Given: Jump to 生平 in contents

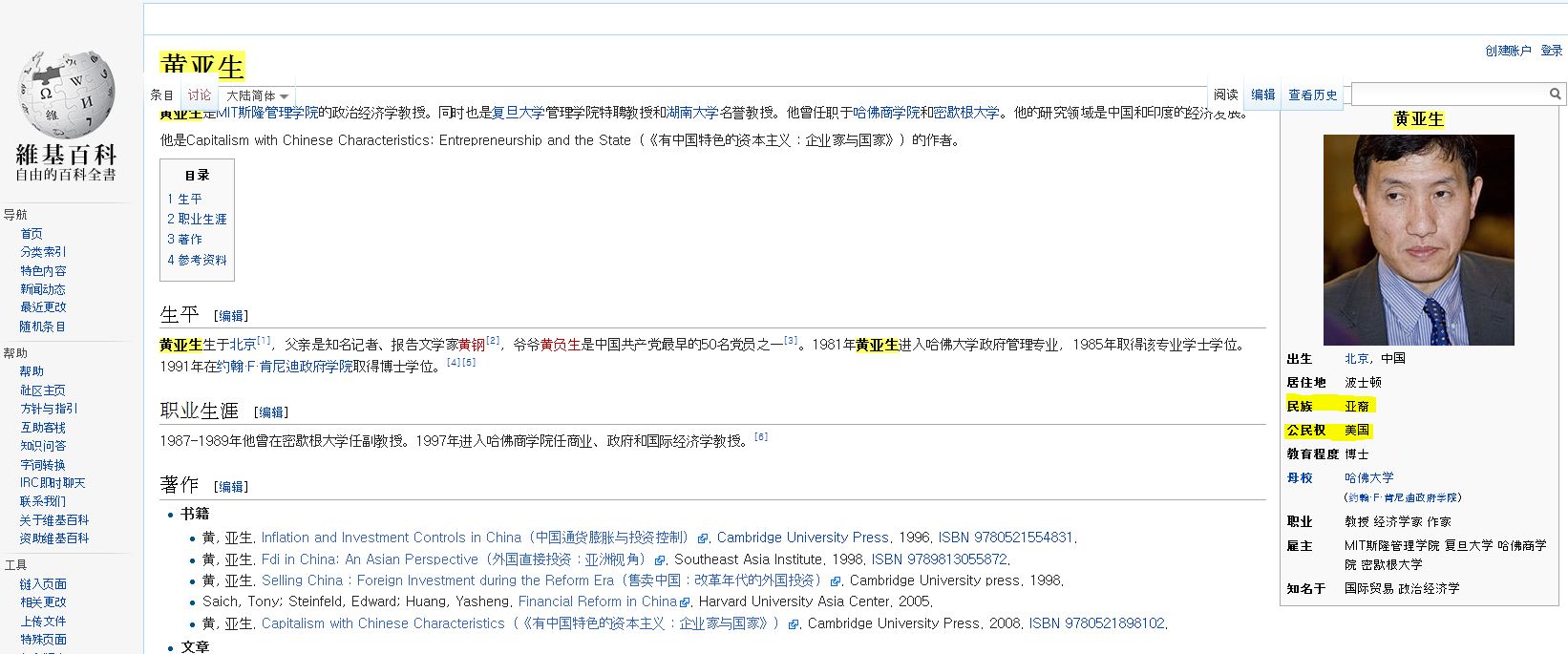Looking at the screenshot, I should [184, 199].
